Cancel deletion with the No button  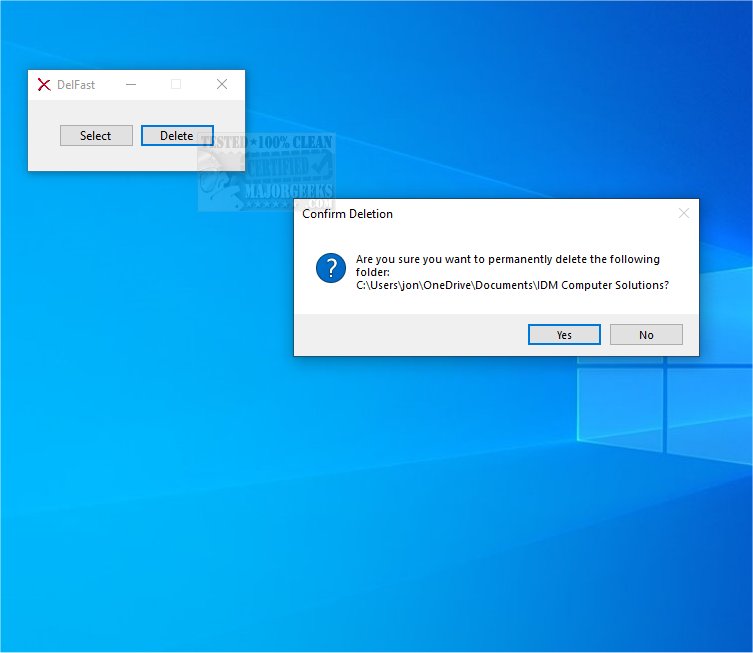(646, 335)
